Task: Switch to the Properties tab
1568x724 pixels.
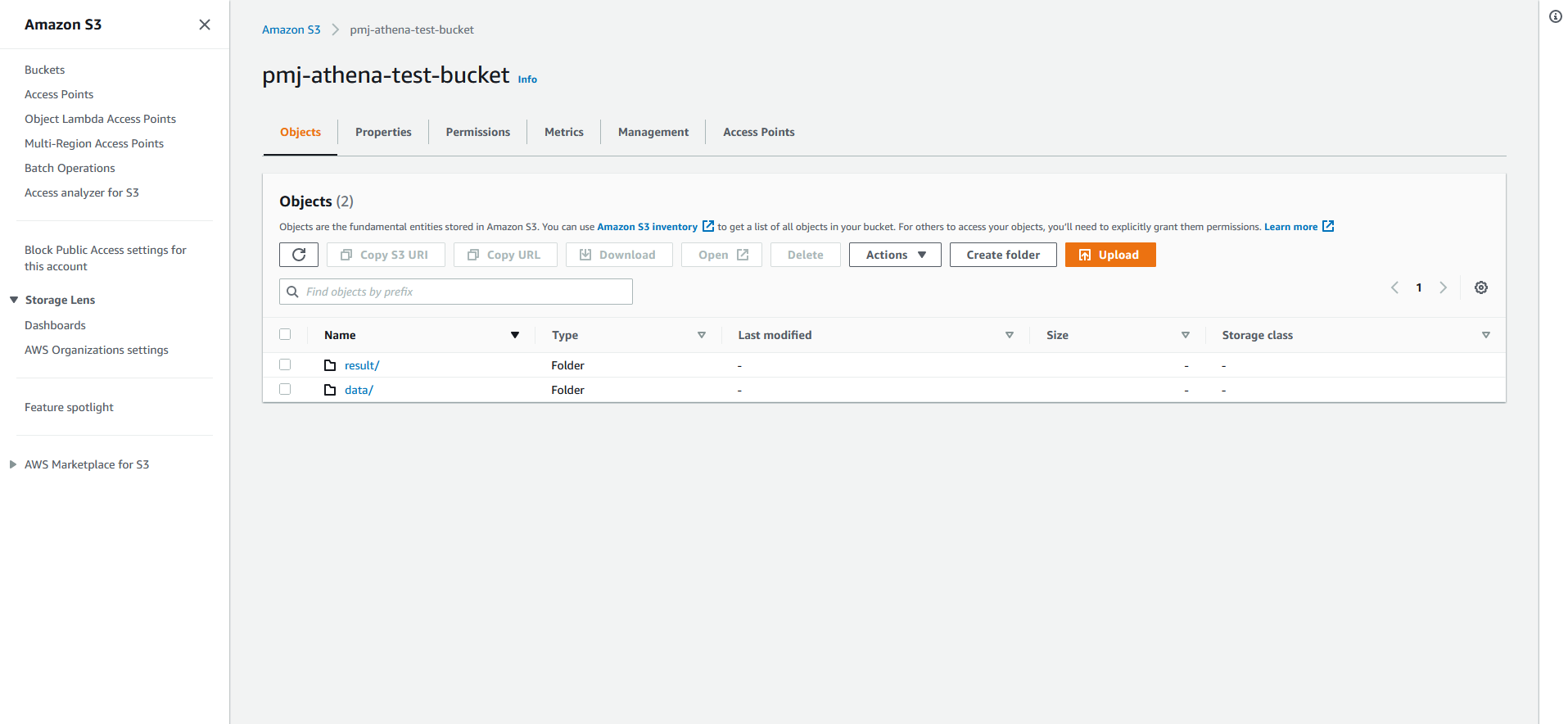Action: coord(383,132)
